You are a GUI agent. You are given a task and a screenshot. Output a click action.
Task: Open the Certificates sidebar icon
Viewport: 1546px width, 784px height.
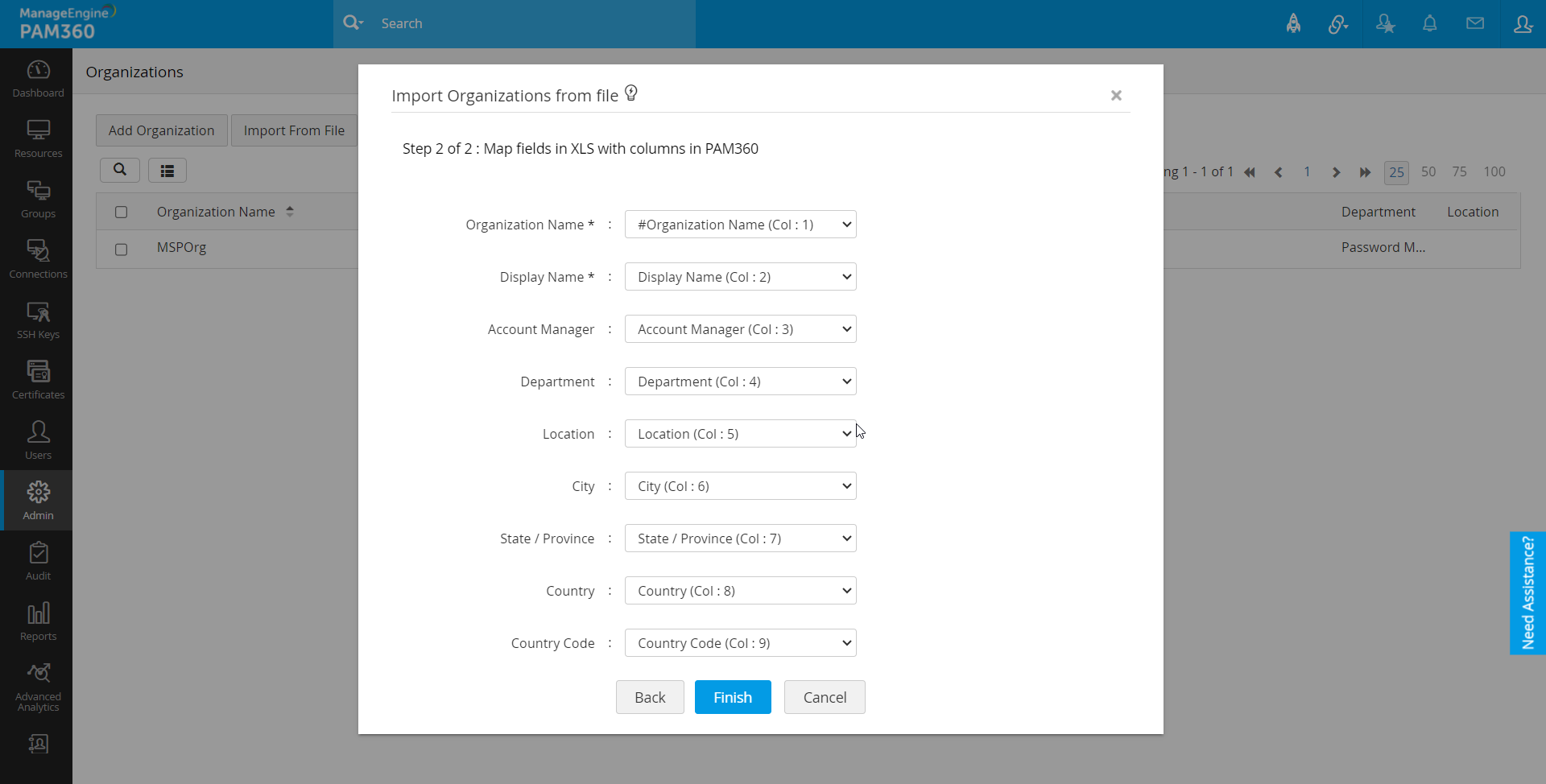click(38, 379)
